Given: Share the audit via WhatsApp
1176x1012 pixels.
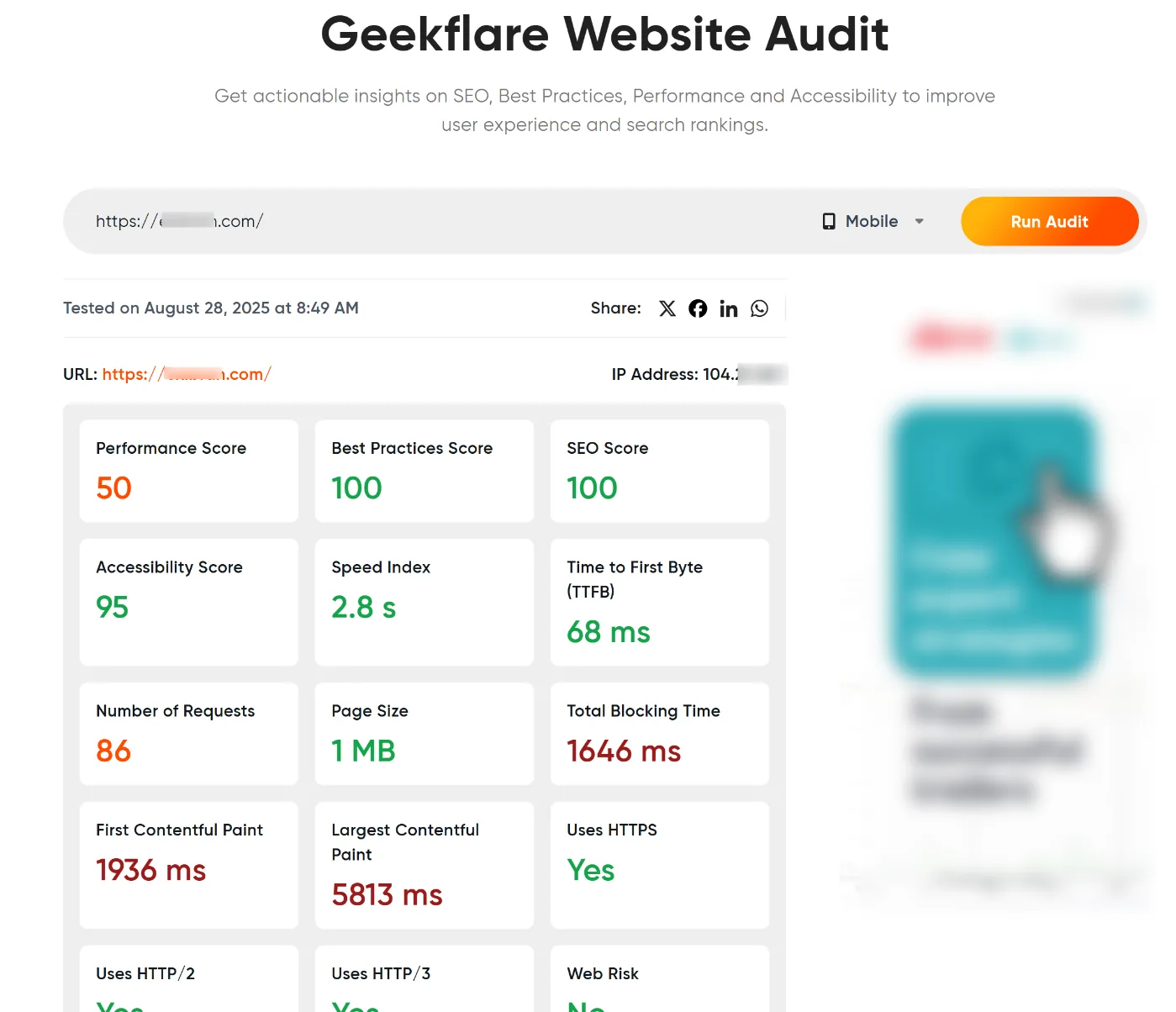Looking at the screenshot, I should 759,308.
